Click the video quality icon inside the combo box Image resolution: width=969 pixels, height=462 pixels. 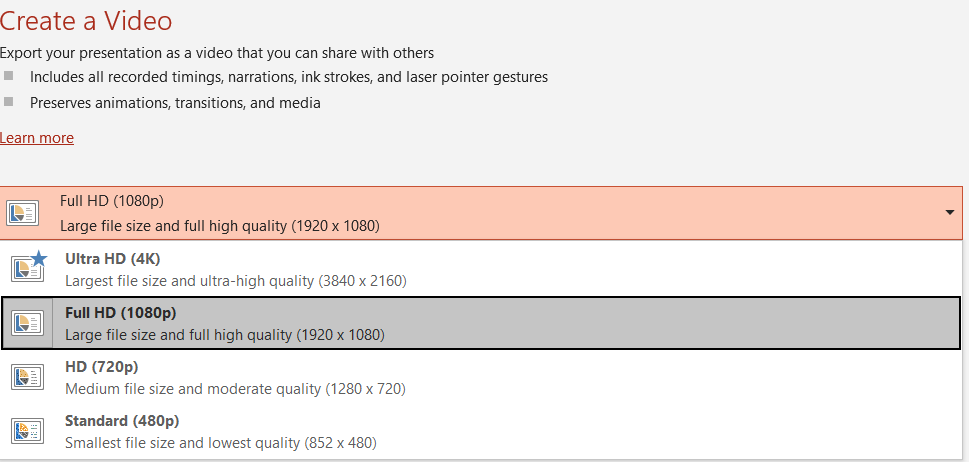(x=22, y=212)
